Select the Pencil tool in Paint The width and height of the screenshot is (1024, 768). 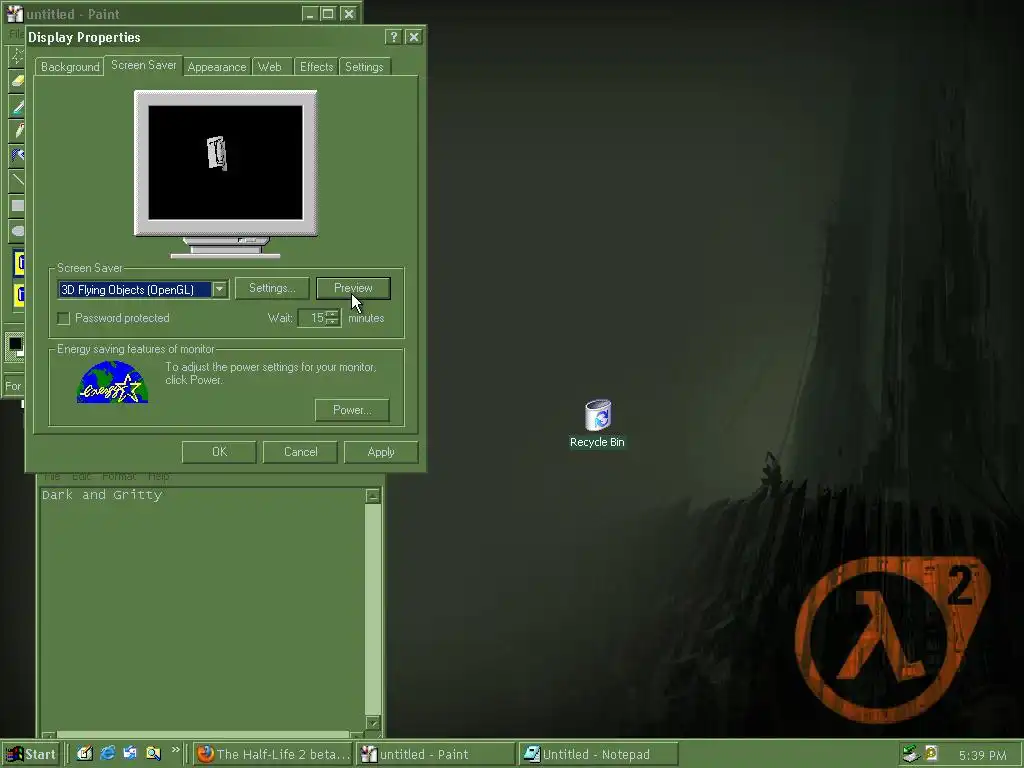[16, 131]
